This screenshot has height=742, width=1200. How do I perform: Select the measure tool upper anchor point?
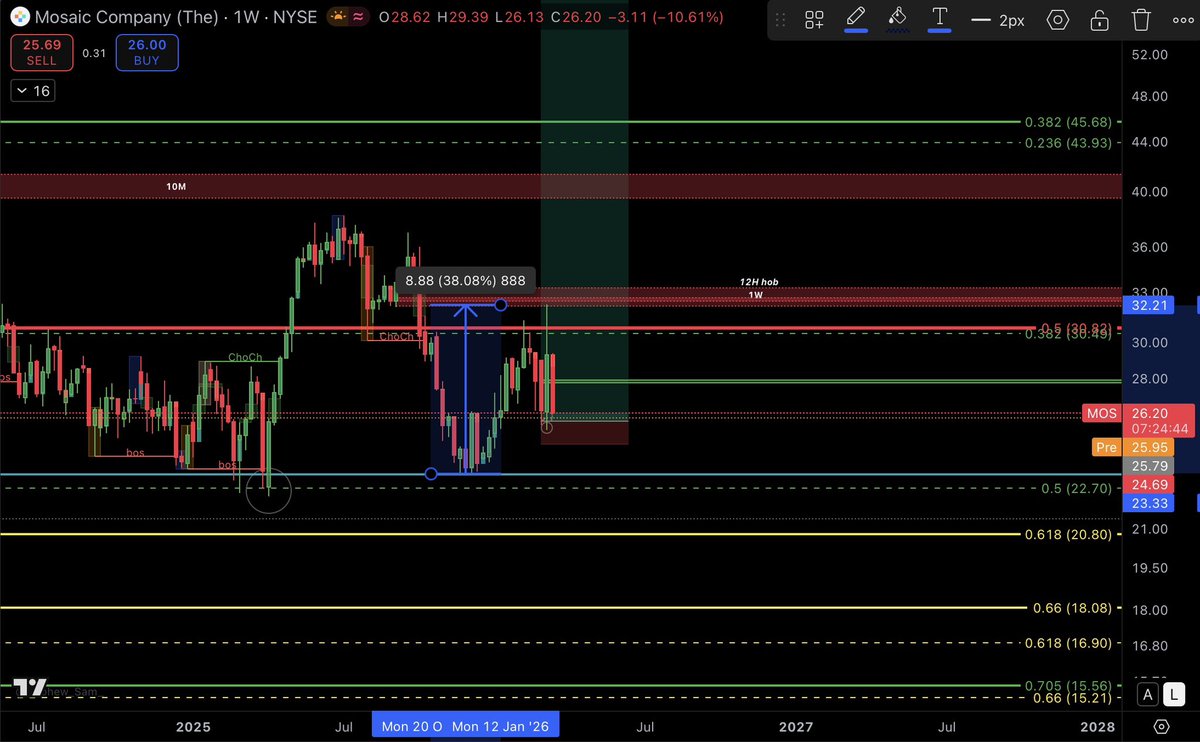pos(501,304)
